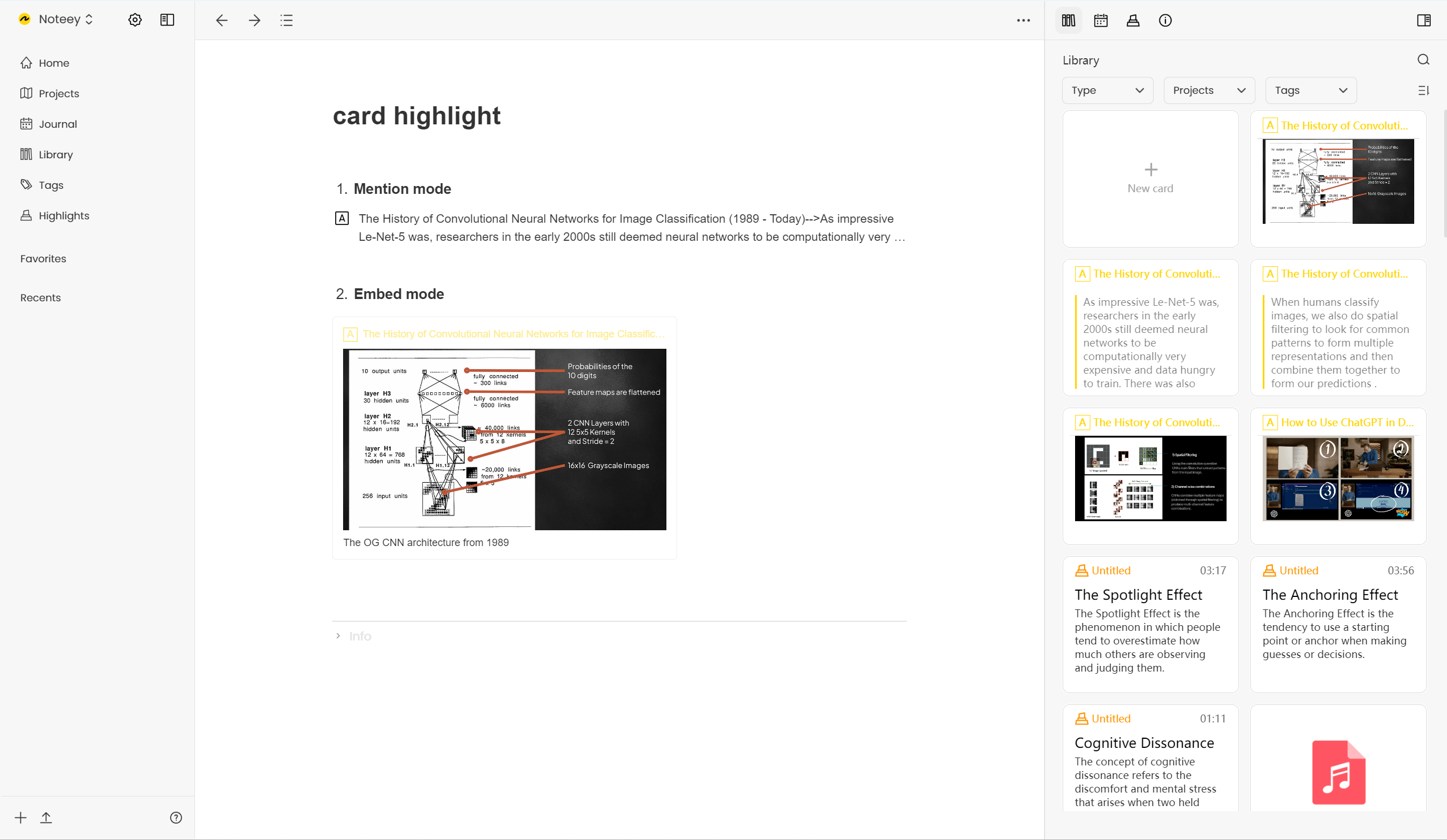
Task: Open Highlights in the sidebar
Action: (x=64, y=215)
